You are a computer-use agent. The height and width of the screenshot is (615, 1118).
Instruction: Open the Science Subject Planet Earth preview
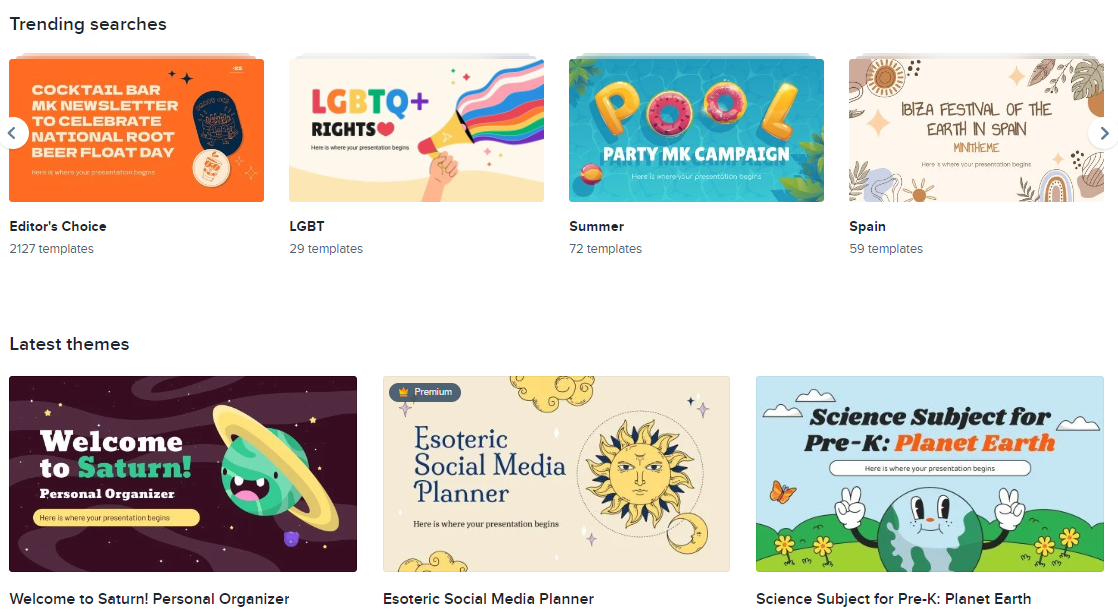(x=930, y=474)
